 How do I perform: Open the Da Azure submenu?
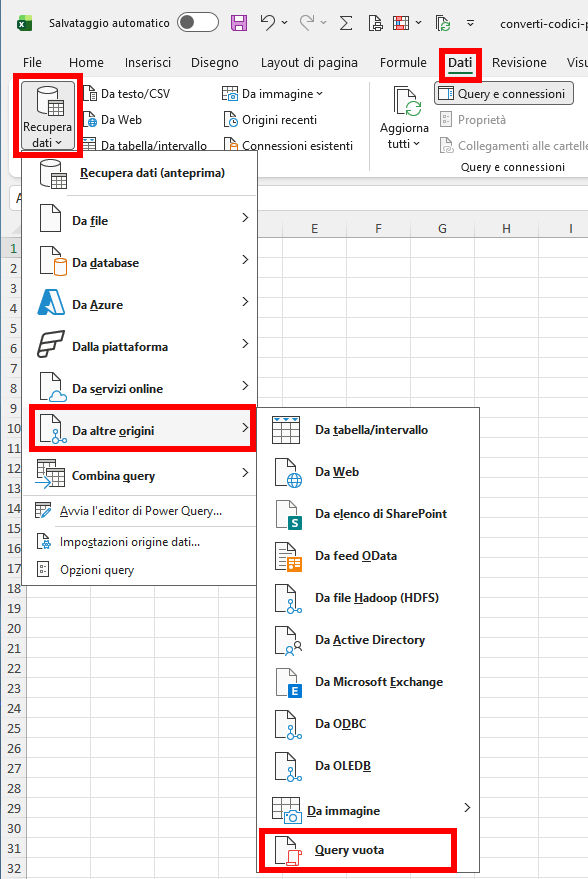click(140, 304)
